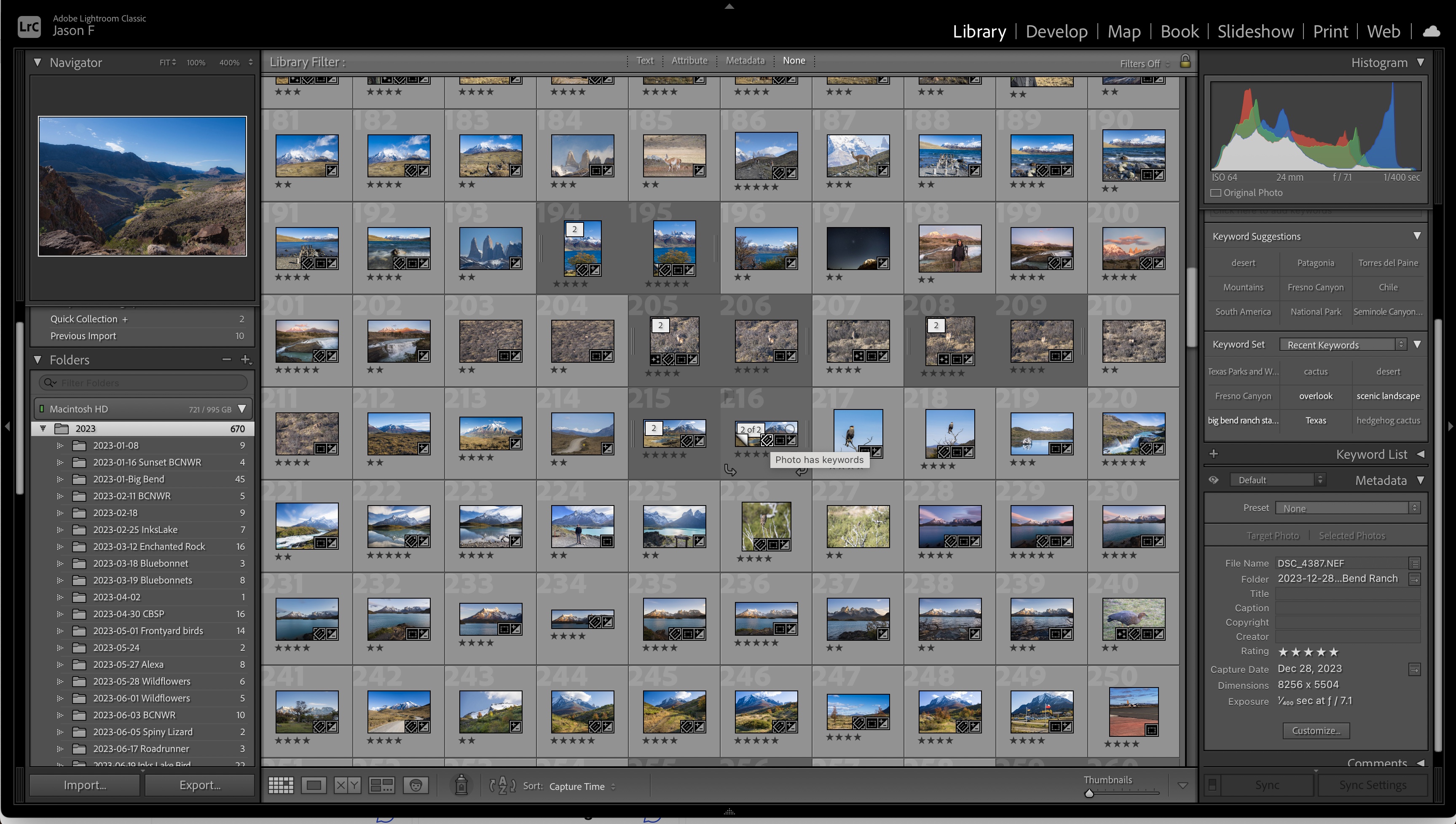Viewport: 1456px width, 824px height.
Task: Open Compare view (X|Y)
Action: [347, 786]
